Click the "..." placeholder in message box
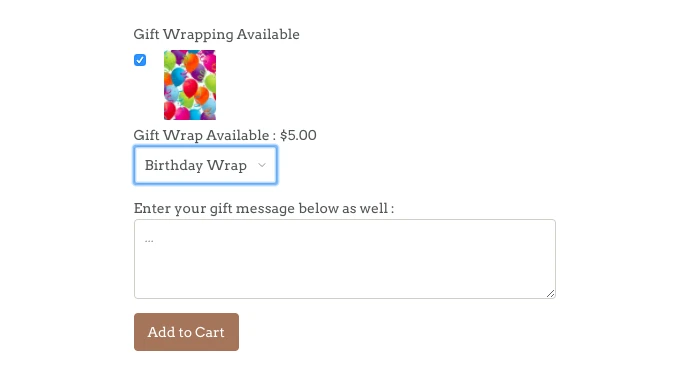Viewport: 700px width, 379px height. point(149,240)
